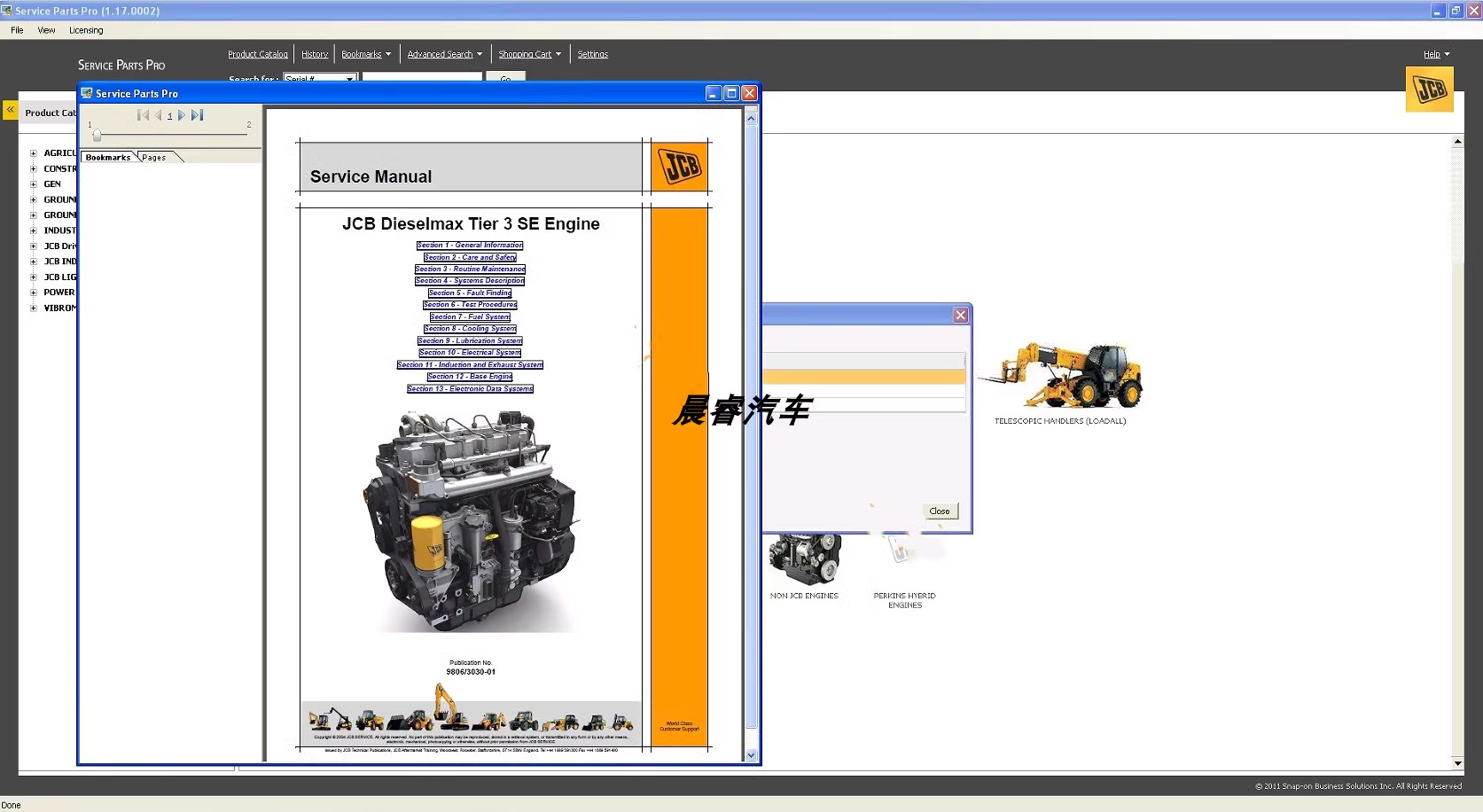Open Section 6 - Test Procedures link
1483x812 pixels.
[x=470, y=305]
